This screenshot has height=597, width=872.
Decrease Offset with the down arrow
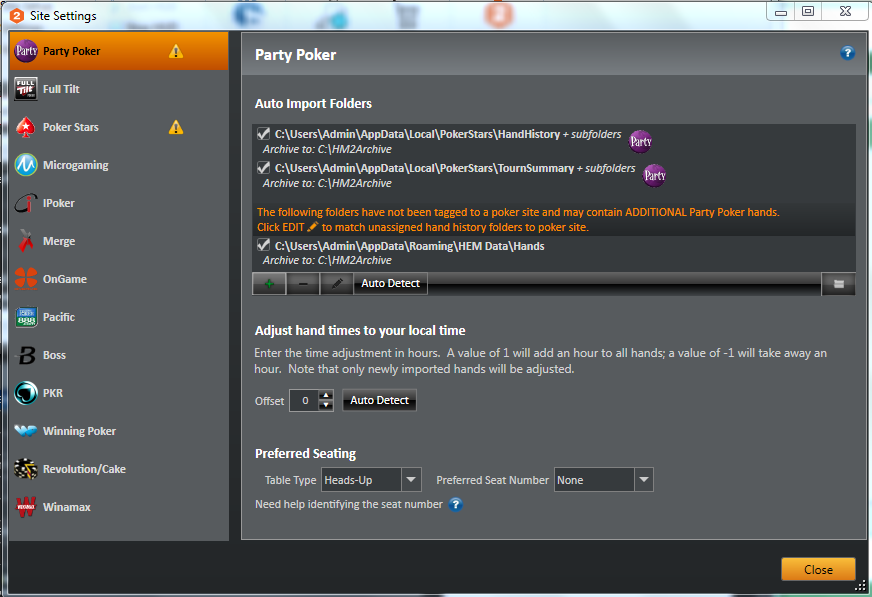click(326, 406)
